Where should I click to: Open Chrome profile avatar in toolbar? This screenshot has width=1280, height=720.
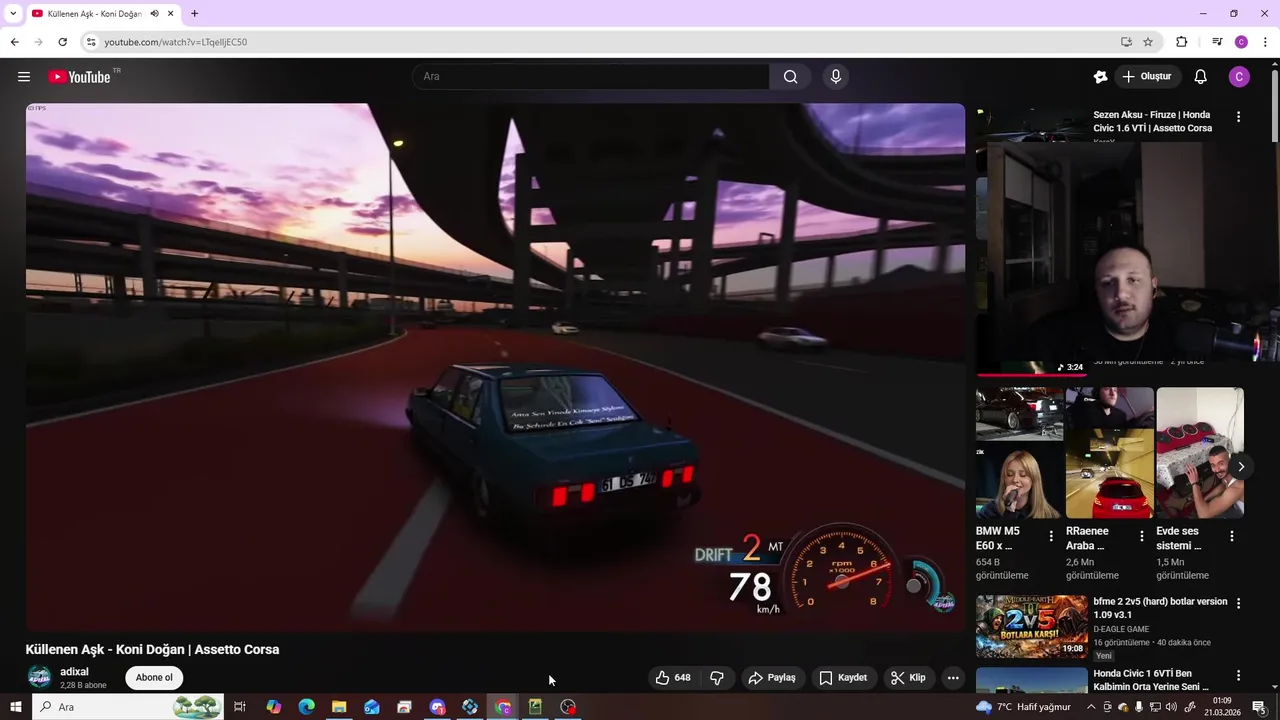tap(1241, 42)
